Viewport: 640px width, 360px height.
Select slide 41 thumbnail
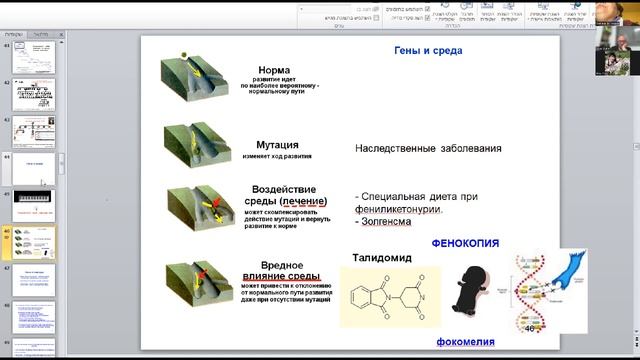tap(33, 58)
